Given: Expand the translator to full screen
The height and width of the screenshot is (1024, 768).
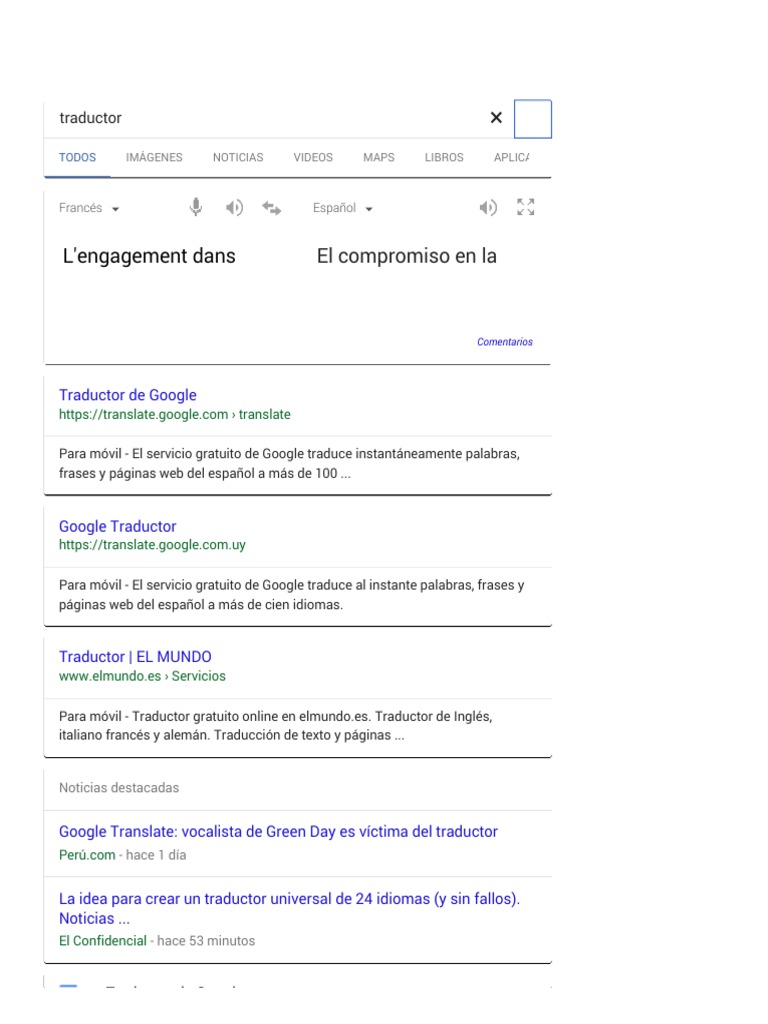Looking at the screenshot, I should coord(526,207).
